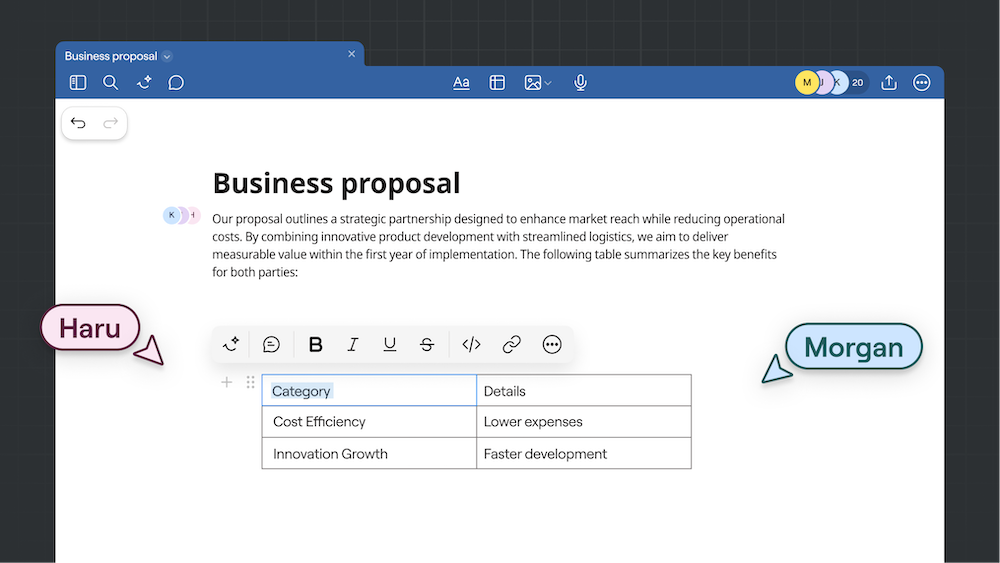Toggle bold formatting on selection

point(316,345)
